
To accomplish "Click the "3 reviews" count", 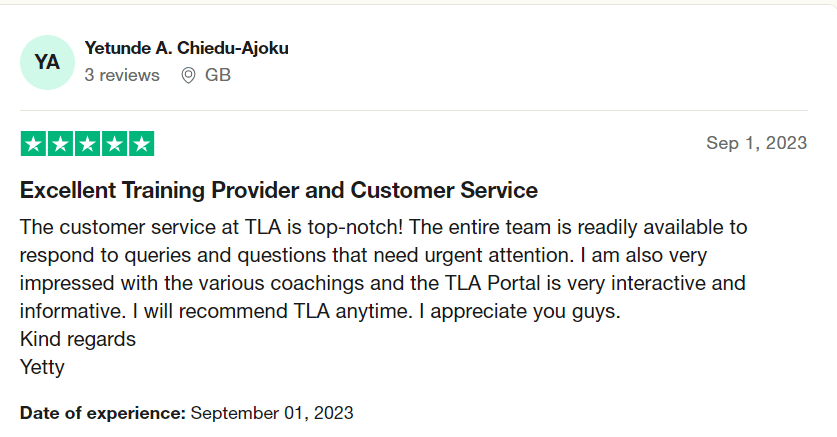I will point(122,75).
